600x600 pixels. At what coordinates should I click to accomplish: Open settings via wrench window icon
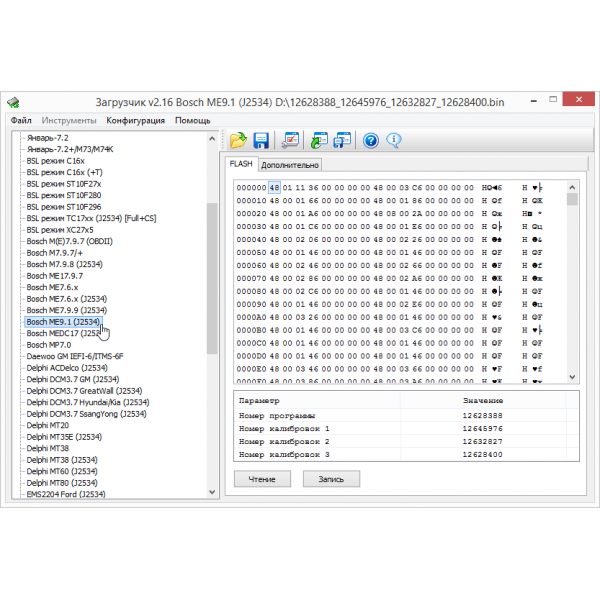click(291, 141)
